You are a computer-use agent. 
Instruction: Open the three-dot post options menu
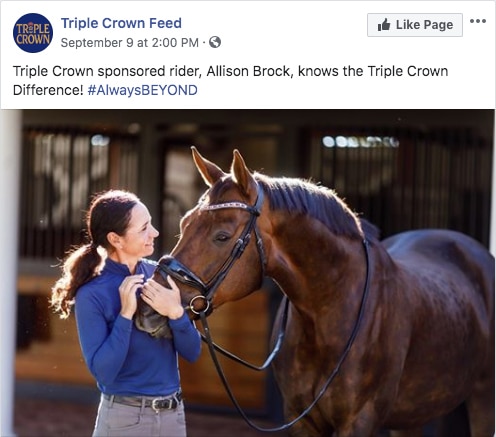(478, 21)
